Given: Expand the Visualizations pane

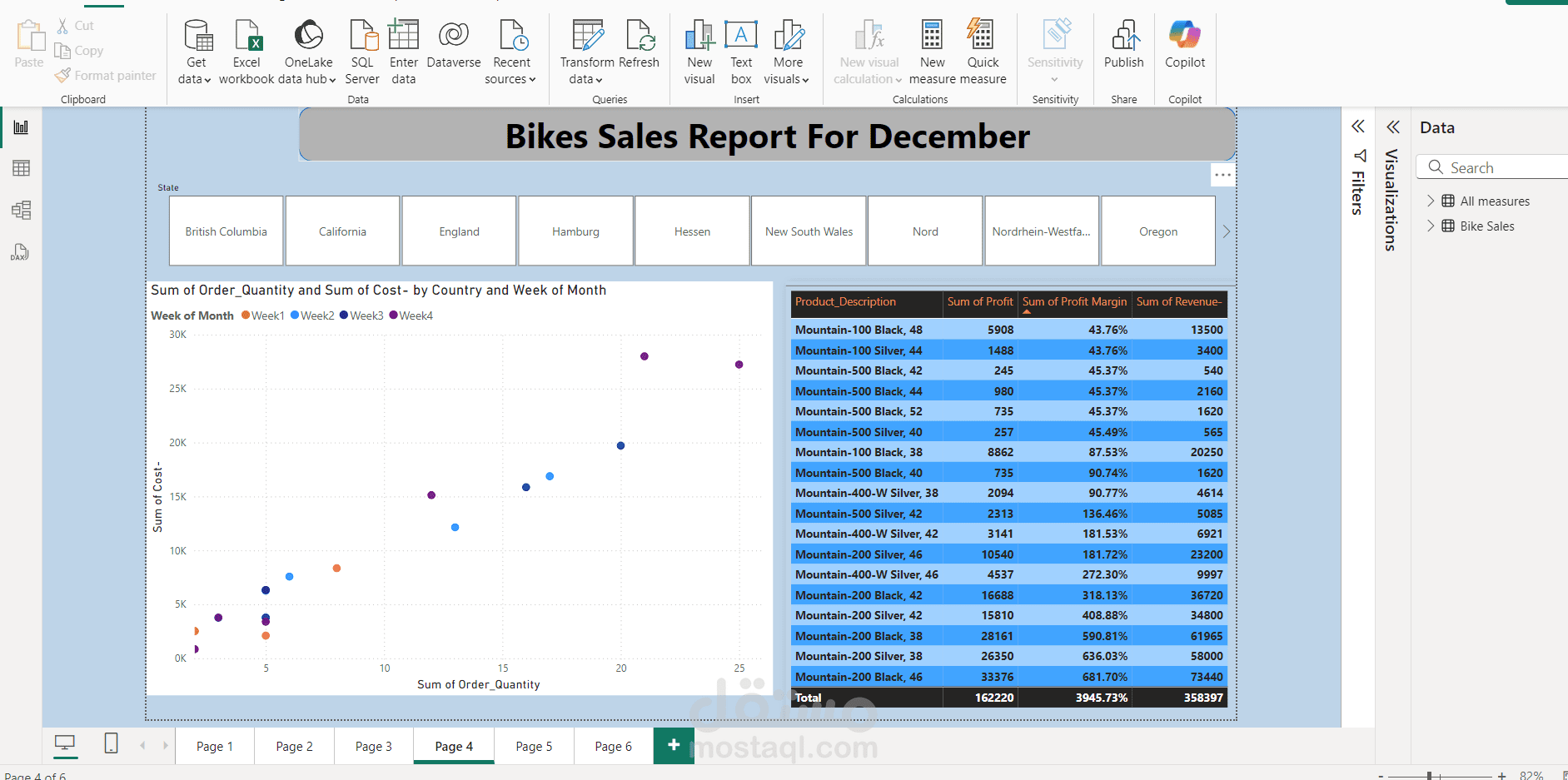Looking at the screenshot, I should tap(1393, 127).
